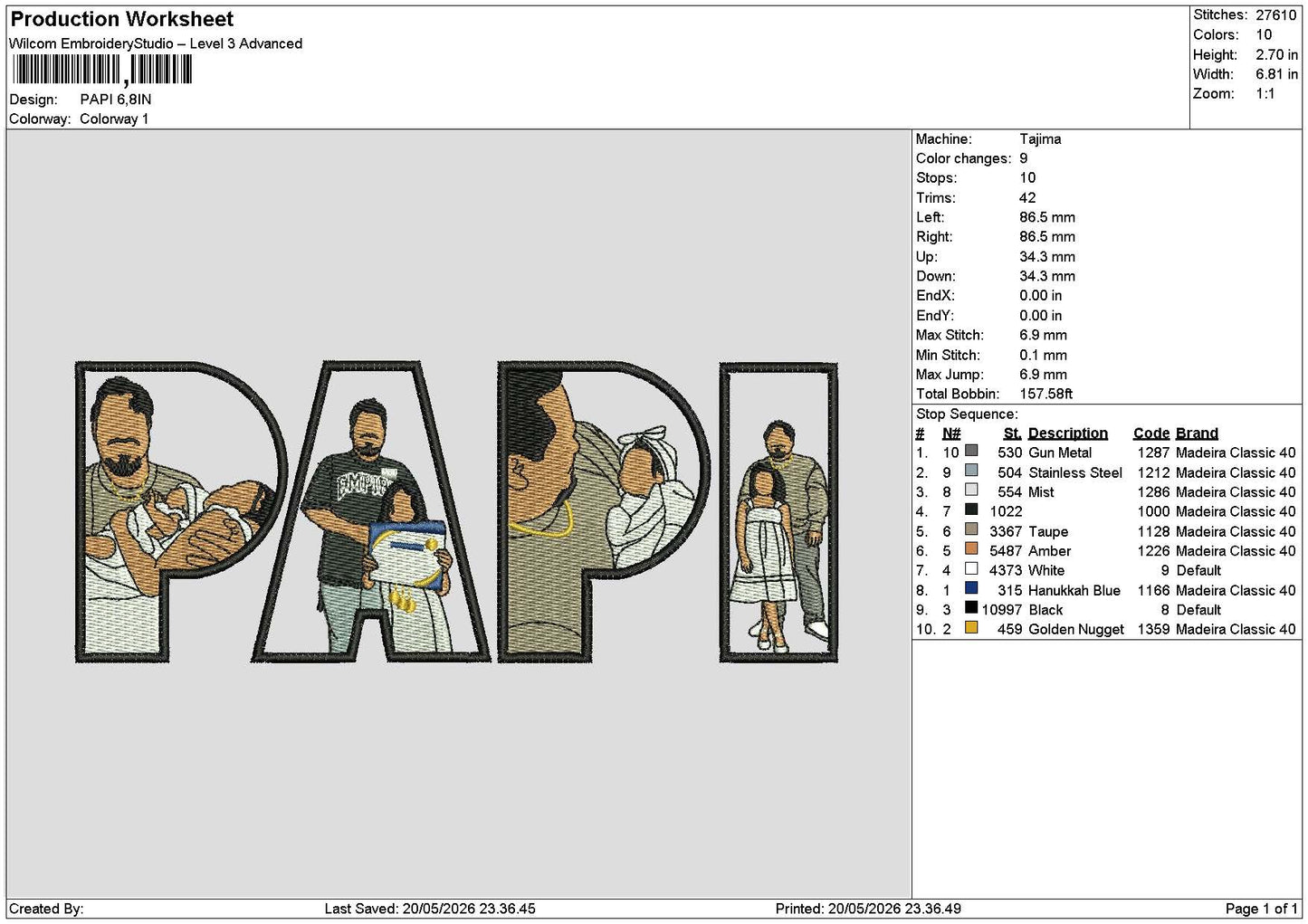Viewport: 1308px width, 924px height.
Task: Click the 'Production Worksheet' heading
Action: tap(122, 19)
